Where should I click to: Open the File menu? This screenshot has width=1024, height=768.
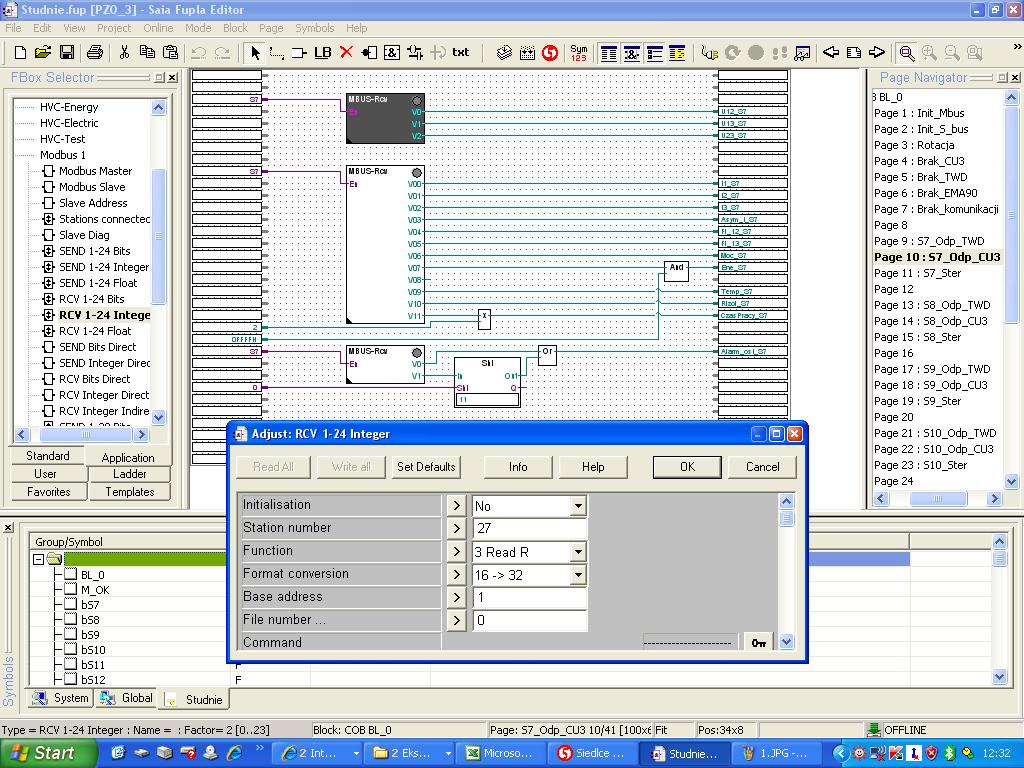click(13, 28)
